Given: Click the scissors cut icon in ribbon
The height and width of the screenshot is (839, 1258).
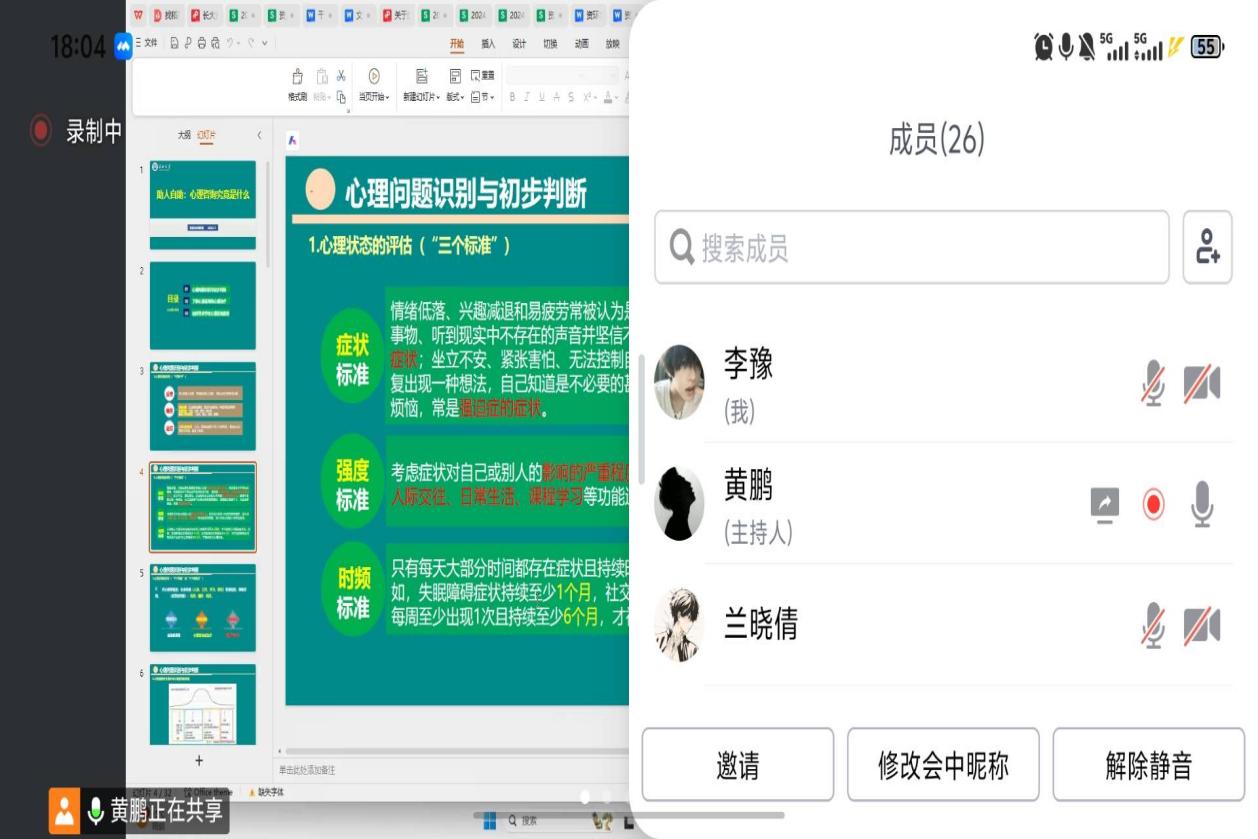Looking at the screenshot, I should [341, 76].
